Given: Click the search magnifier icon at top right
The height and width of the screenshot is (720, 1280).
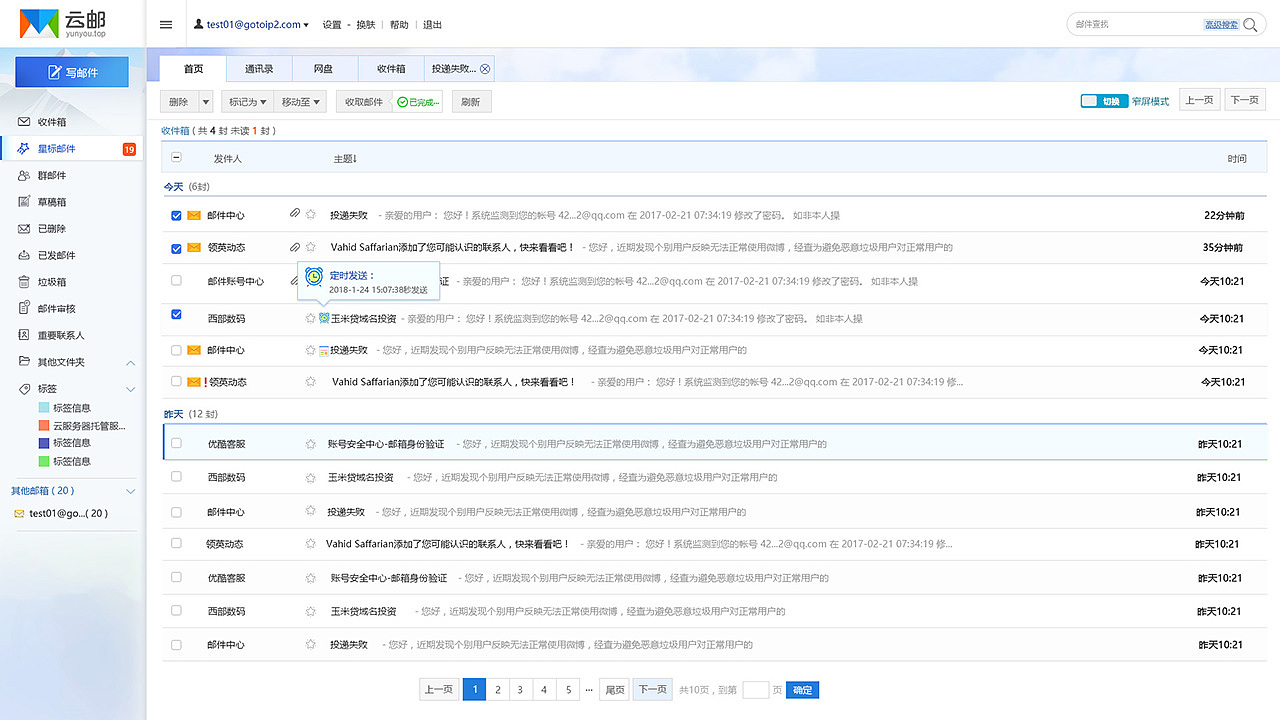Looking at the screenshot, I should 1250,24.
